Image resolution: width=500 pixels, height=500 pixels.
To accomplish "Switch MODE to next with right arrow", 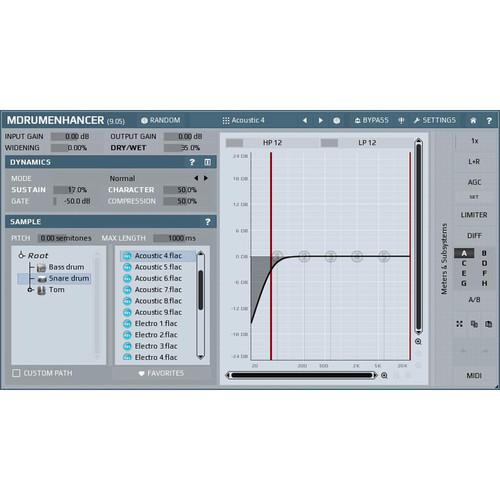I will click(206, 178).
